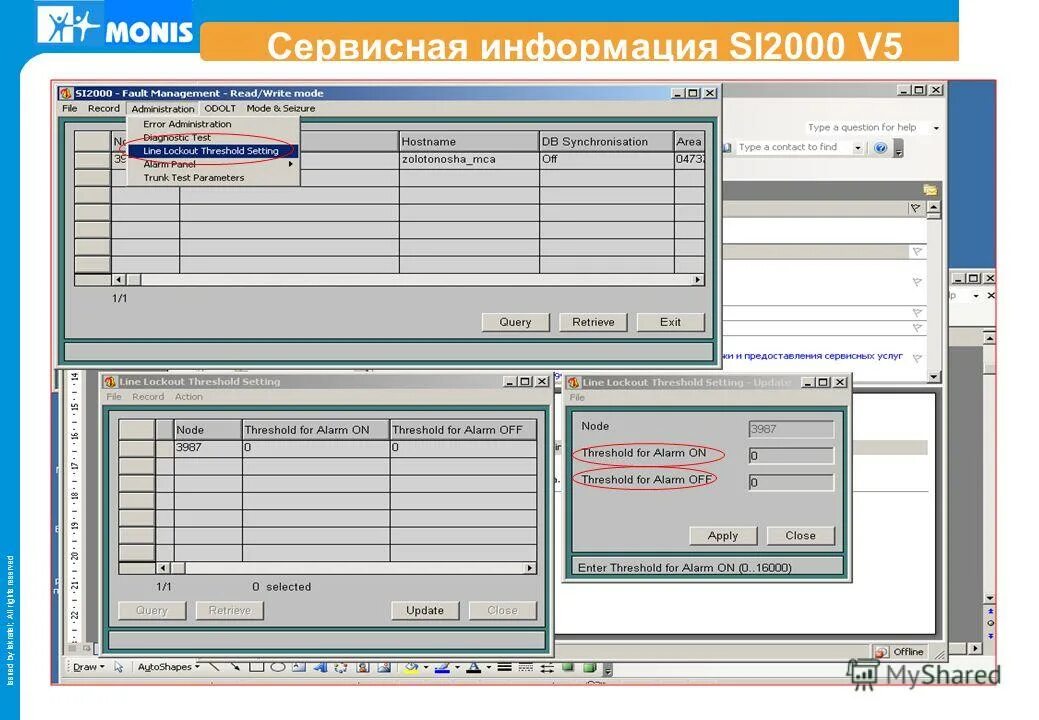Insert Picture from file icon
Image resolution: width=1039 pixels, height=720 pixels.
click(x=384, y=667)
